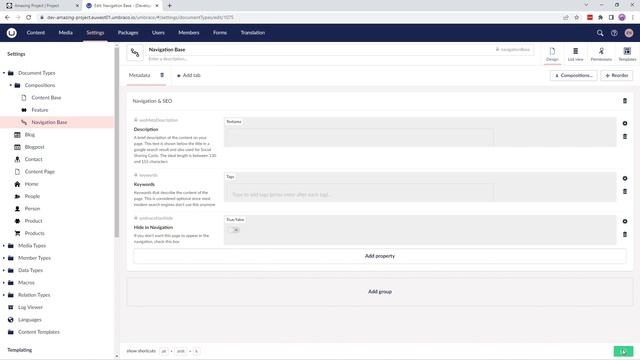The image size is (640, 360).
Task: Delete the Metadata tab via trash icon
Action: point(162,75)
